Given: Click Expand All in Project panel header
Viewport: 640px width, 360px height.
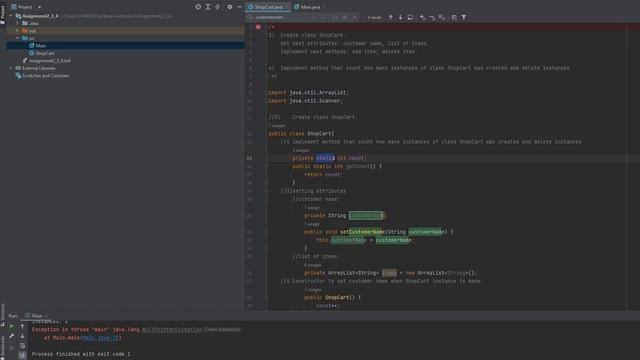Looking at the screenshot, I should (x=208, y=7).
